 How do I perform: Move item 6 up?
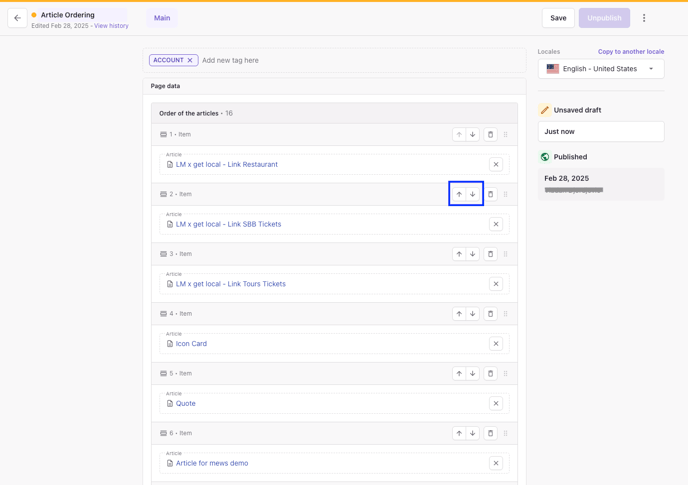coord(459,433)
